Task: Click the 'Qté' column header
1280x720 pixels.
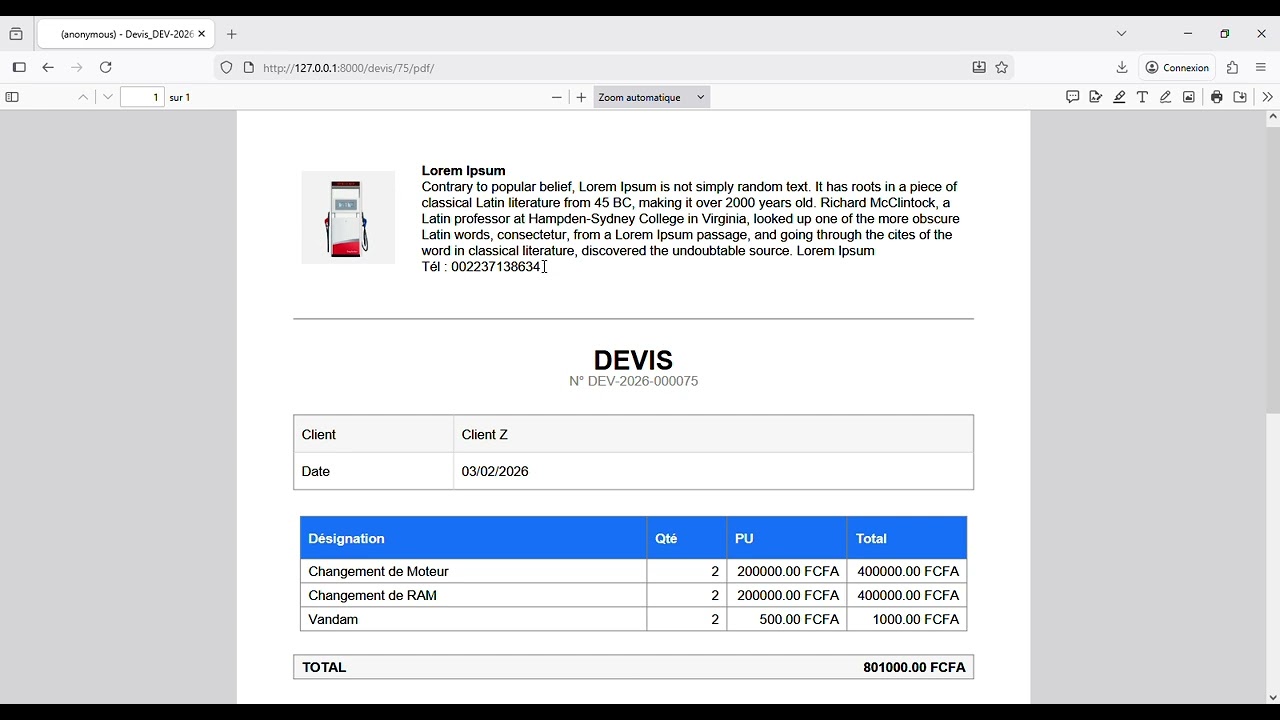Action: point(687,538)
